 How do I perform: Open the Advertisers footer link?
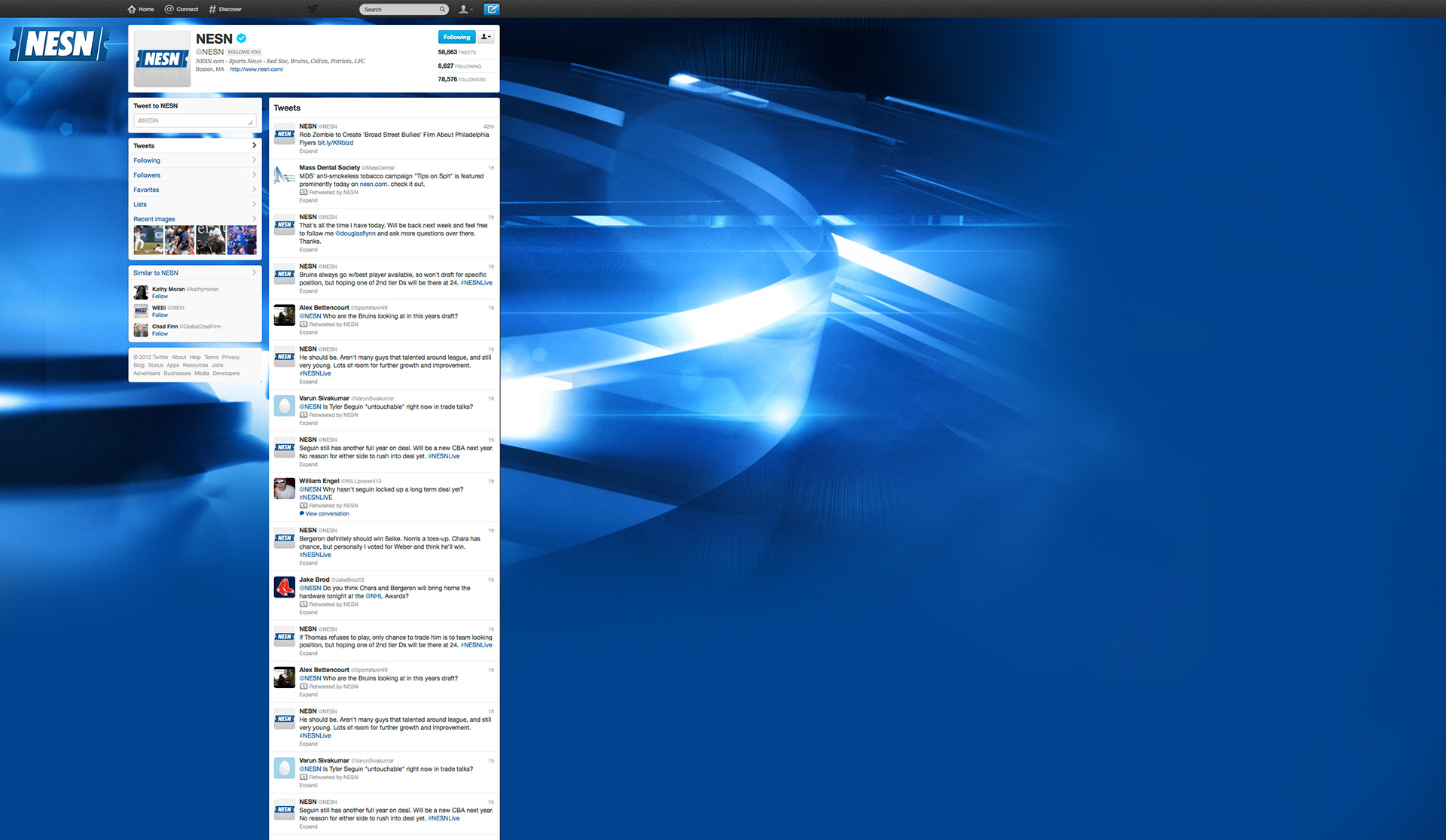[x=147, y=373]
